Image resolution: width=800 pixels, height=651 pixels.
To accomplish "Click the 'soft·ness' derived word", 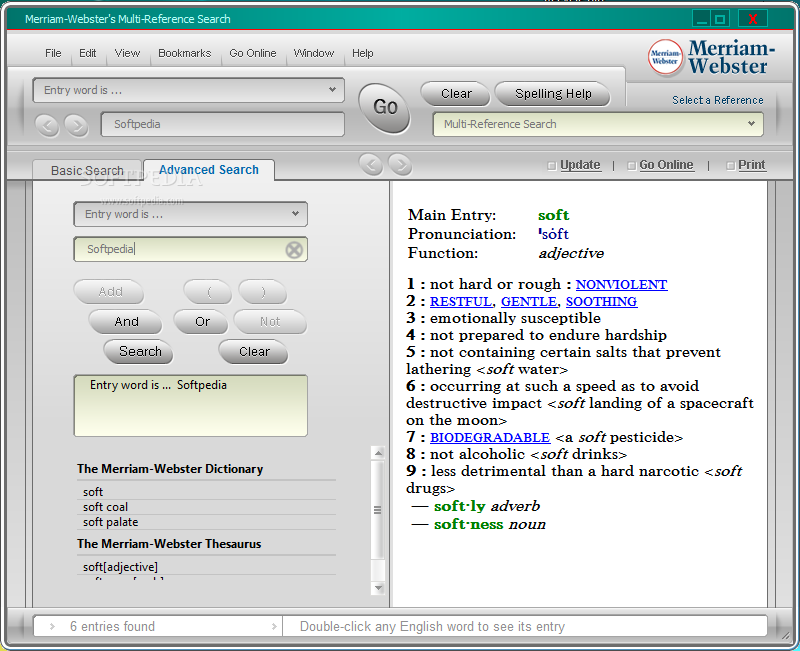I will tap(468, 524).
